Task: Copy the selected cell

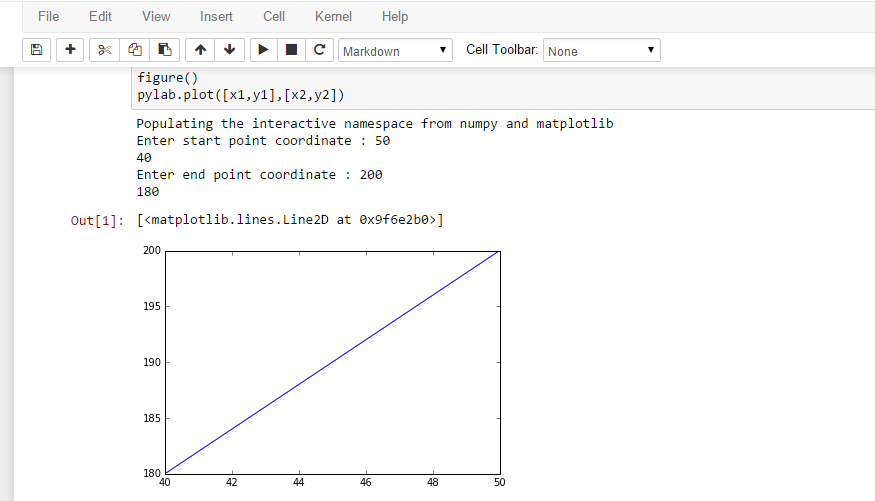Action: click(135, 50)
